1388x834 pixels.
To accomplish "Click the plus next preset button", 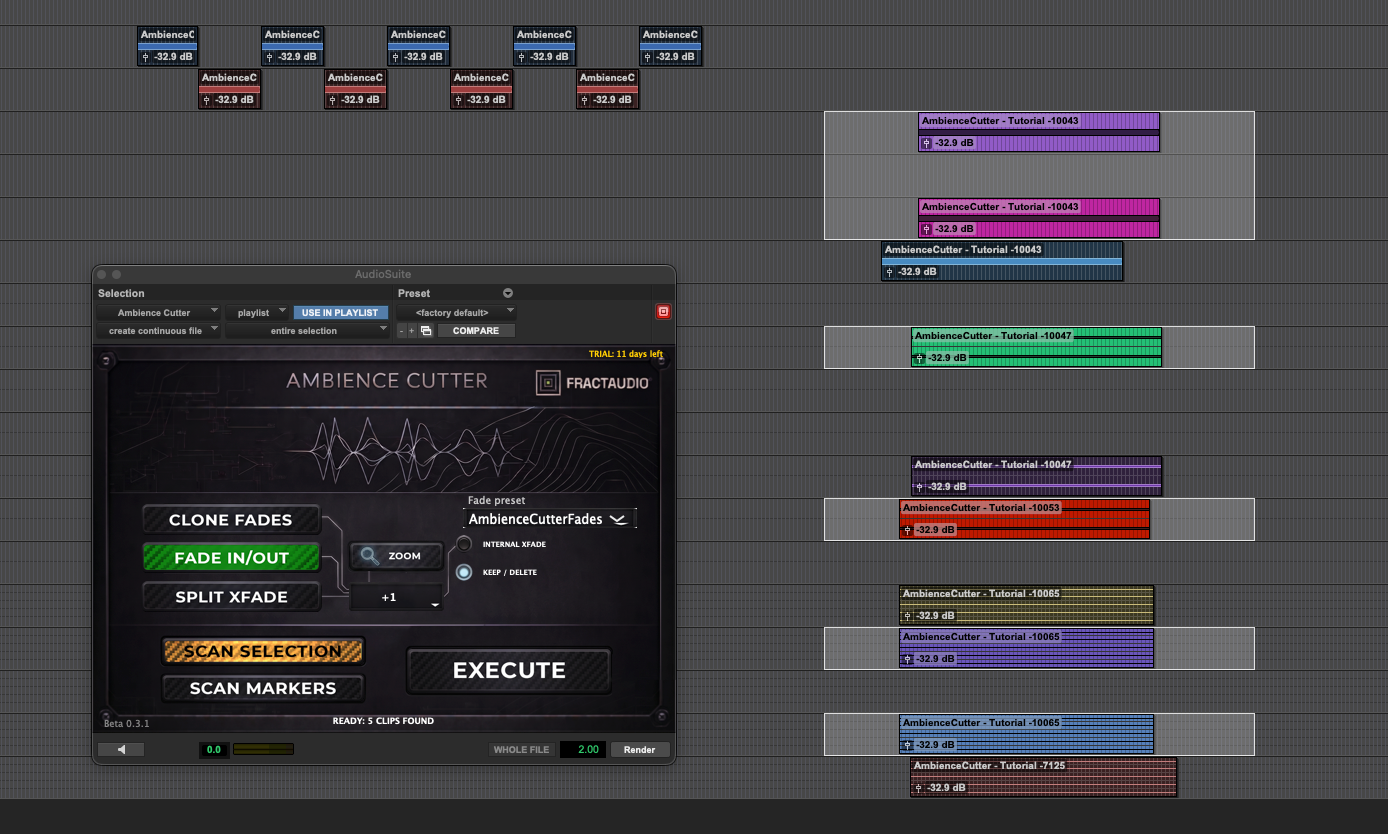I will point(411,331).
